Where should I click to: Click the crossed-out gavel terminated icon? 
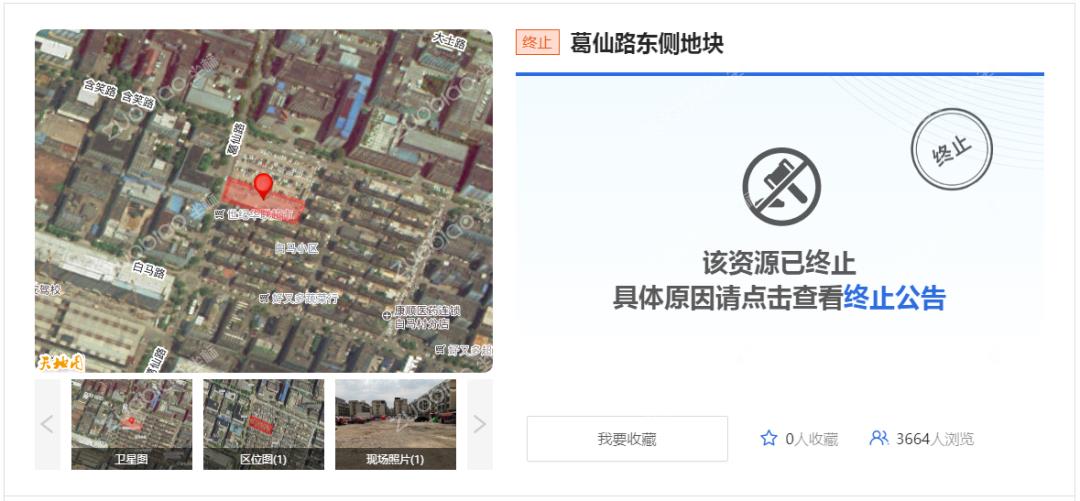tap(781, 186)
